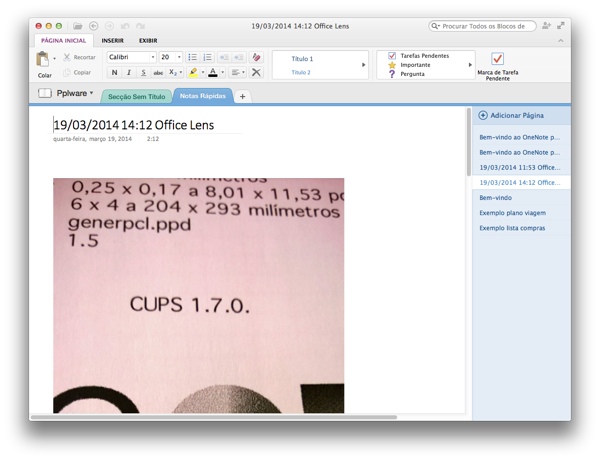Open the Secção Sem Título section tab
This screenshot has height=461, width=600.
click(137, 96)
